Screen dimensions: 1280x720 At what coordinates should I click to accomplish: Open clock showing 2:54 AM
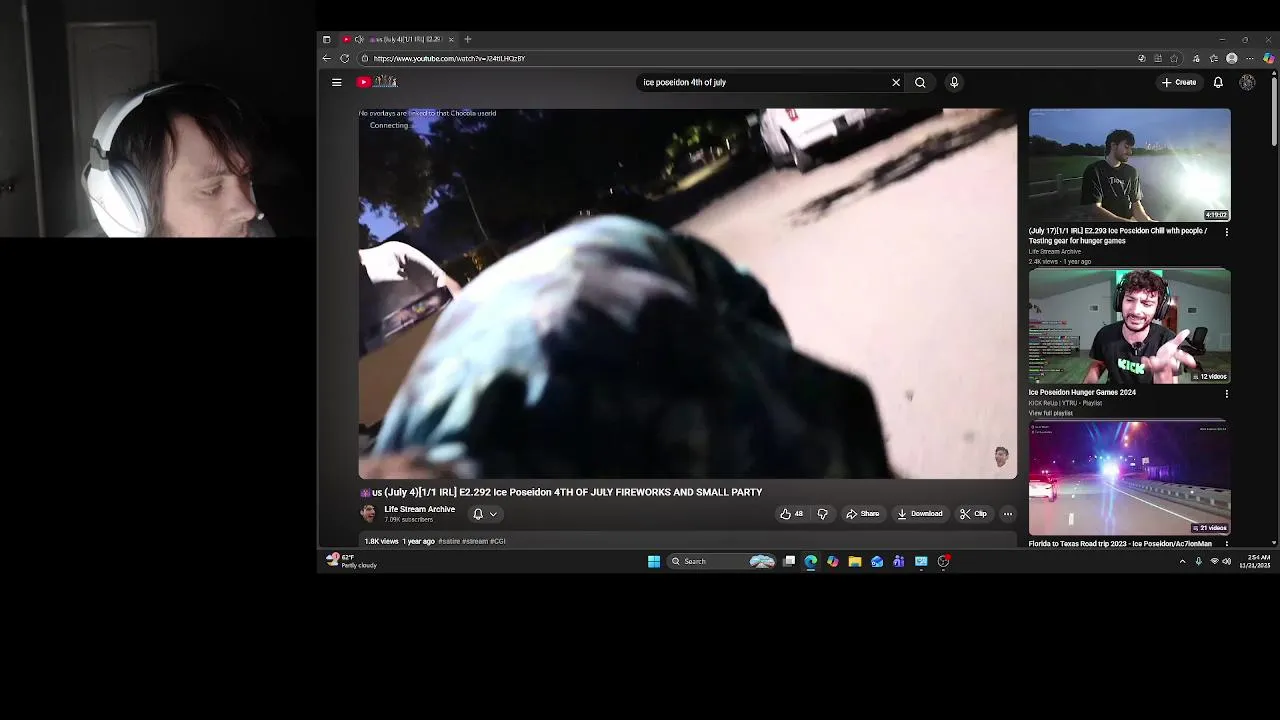tap(1255, 561)
